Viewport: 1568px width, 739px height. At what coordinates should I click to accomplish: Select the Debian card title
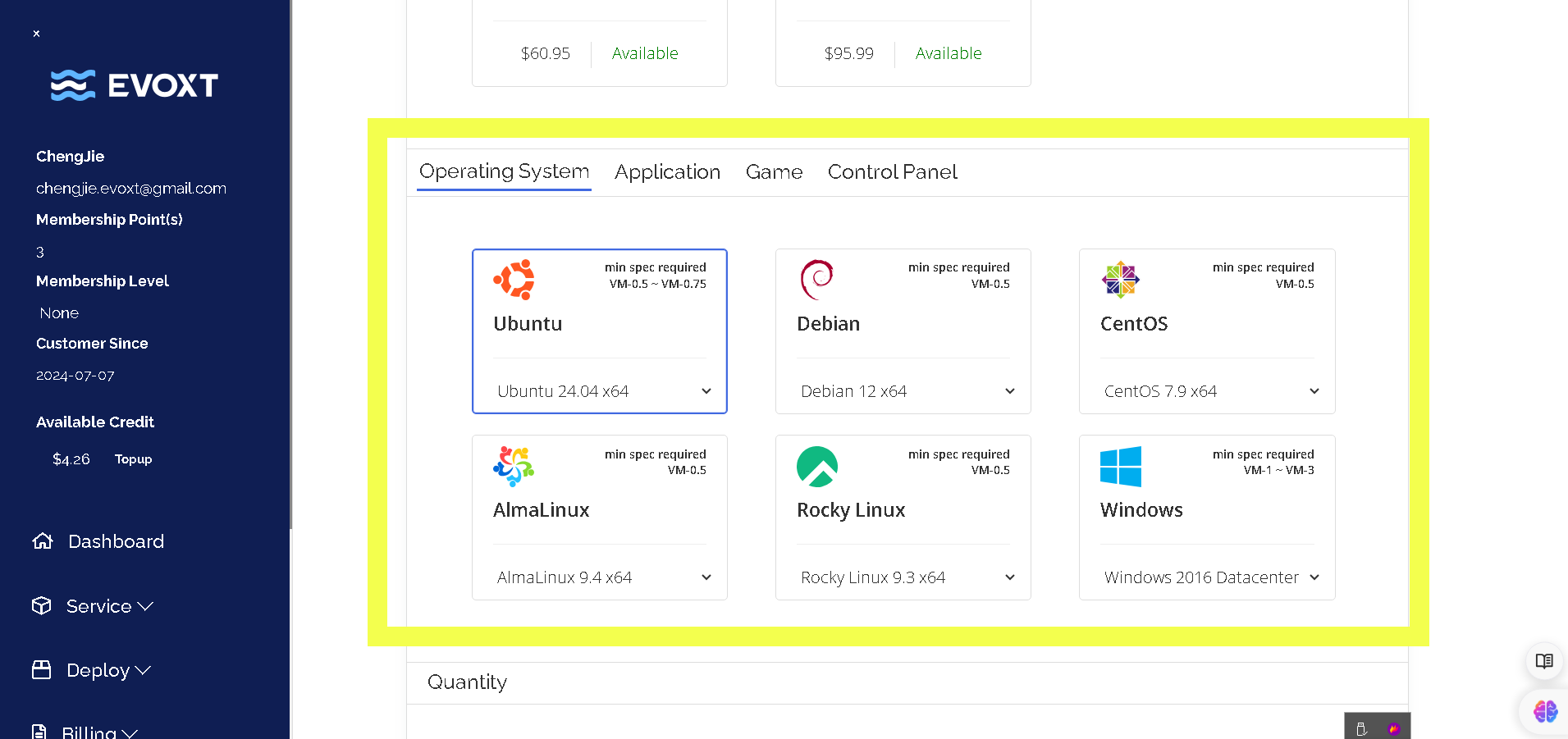(828, 324)
